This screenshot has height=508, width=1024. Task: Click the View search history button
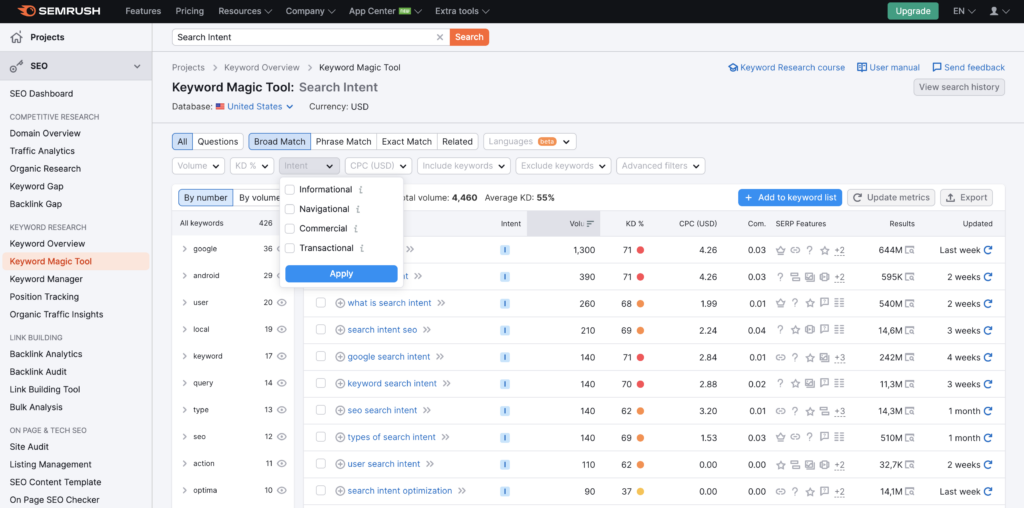(x=959, y=87)
